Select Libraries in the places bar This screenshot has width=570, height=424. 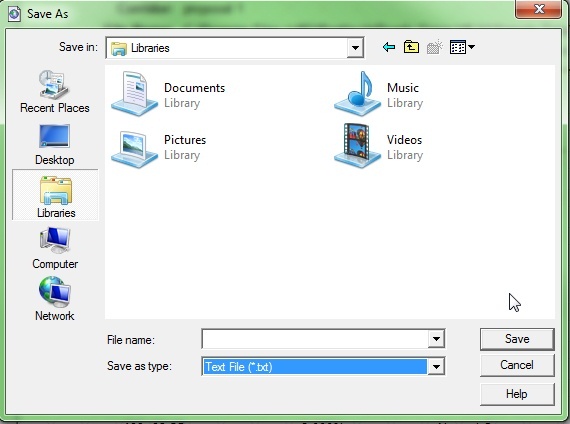coord(55,195)
